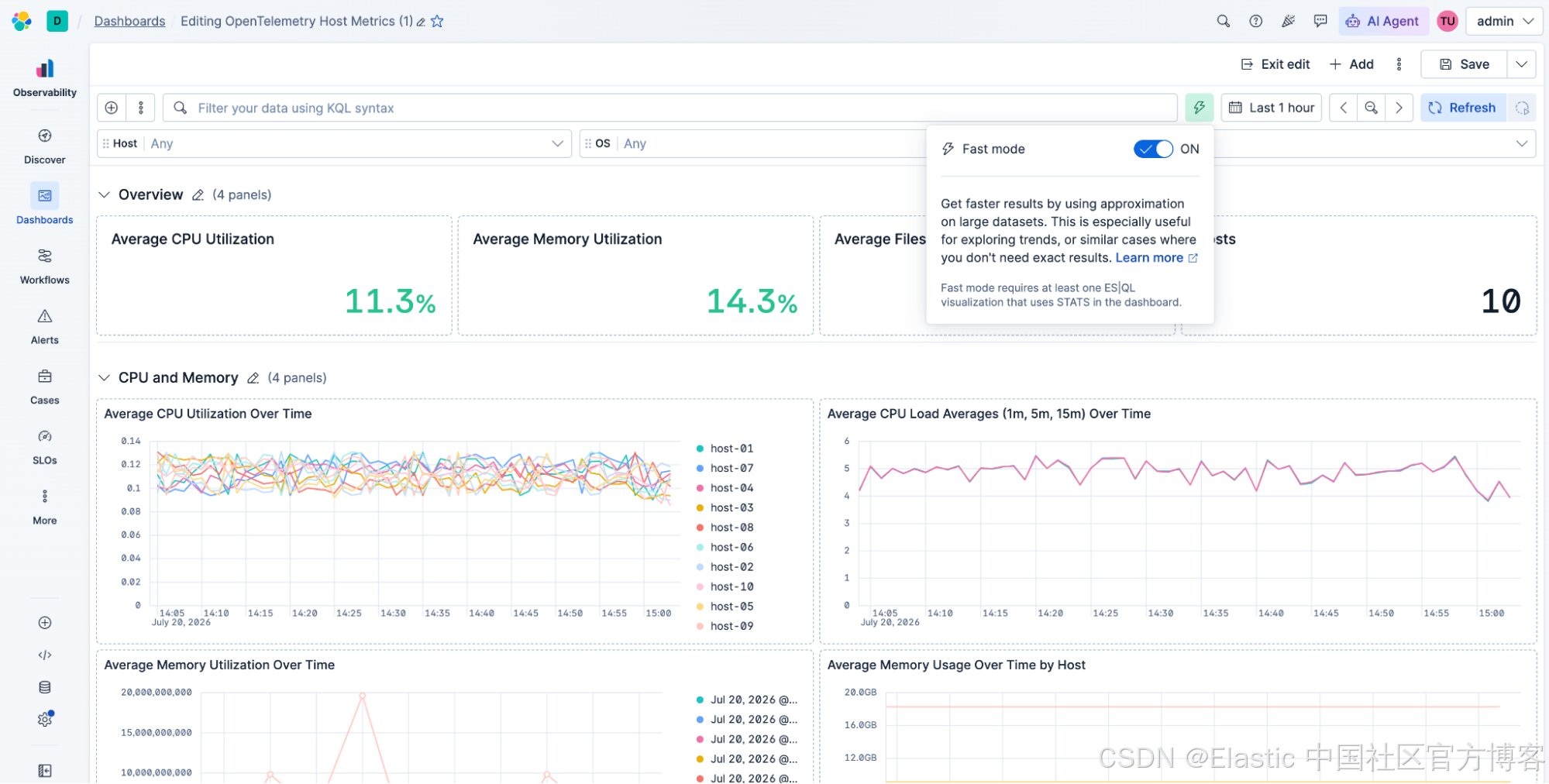
Task: Collapse the Overview section
Action: pyautogui.click(x=104, y=194)
